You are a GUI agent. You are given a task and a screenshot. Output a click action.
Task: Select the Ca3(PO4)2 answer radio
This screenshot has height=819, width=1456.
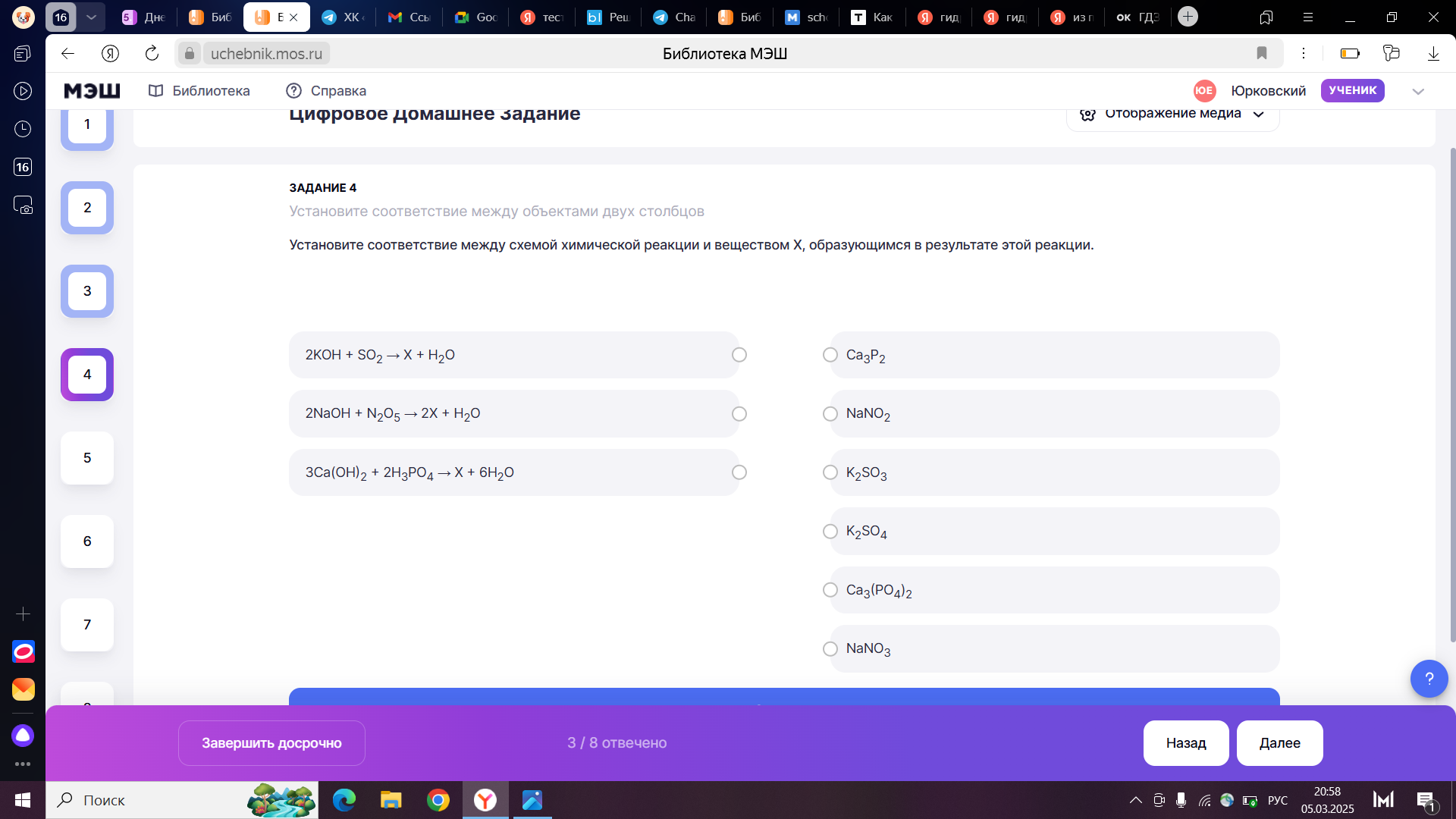click(830, 590)
